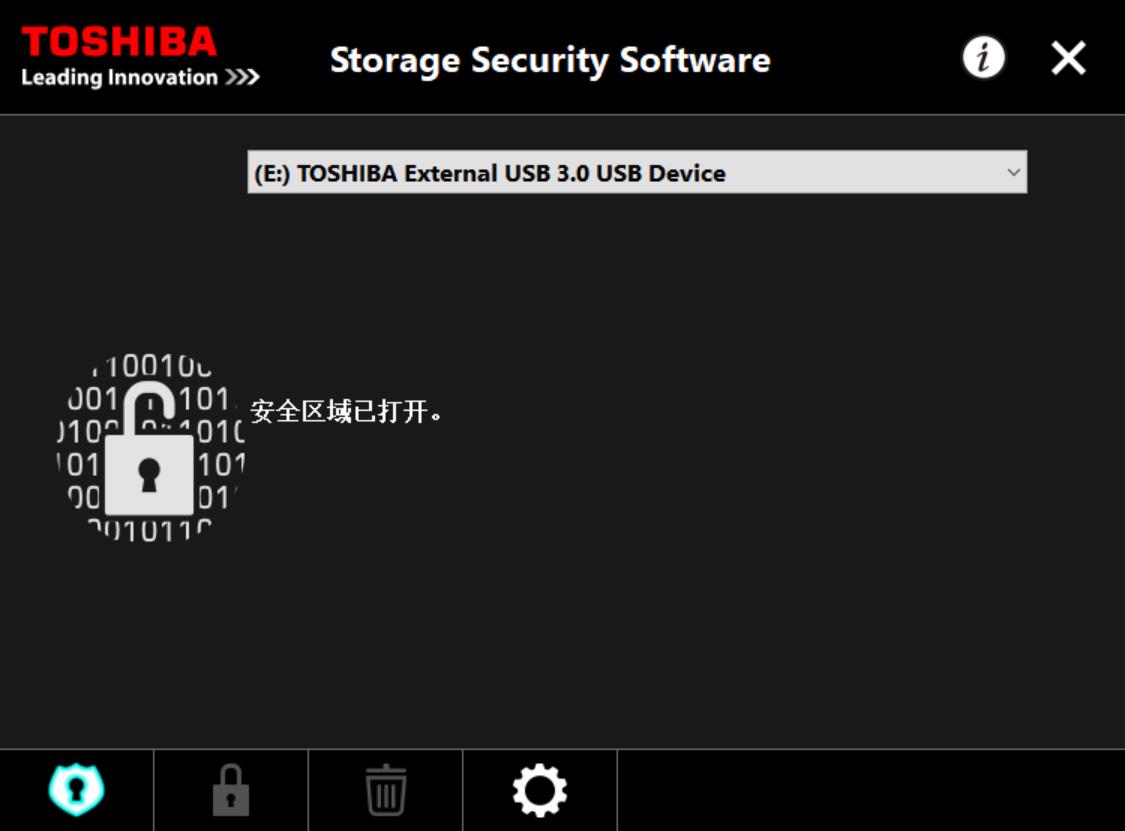Show application info via the i icon
The height and width of the screenshot is (831, 1125).
[x=983, y=59]
